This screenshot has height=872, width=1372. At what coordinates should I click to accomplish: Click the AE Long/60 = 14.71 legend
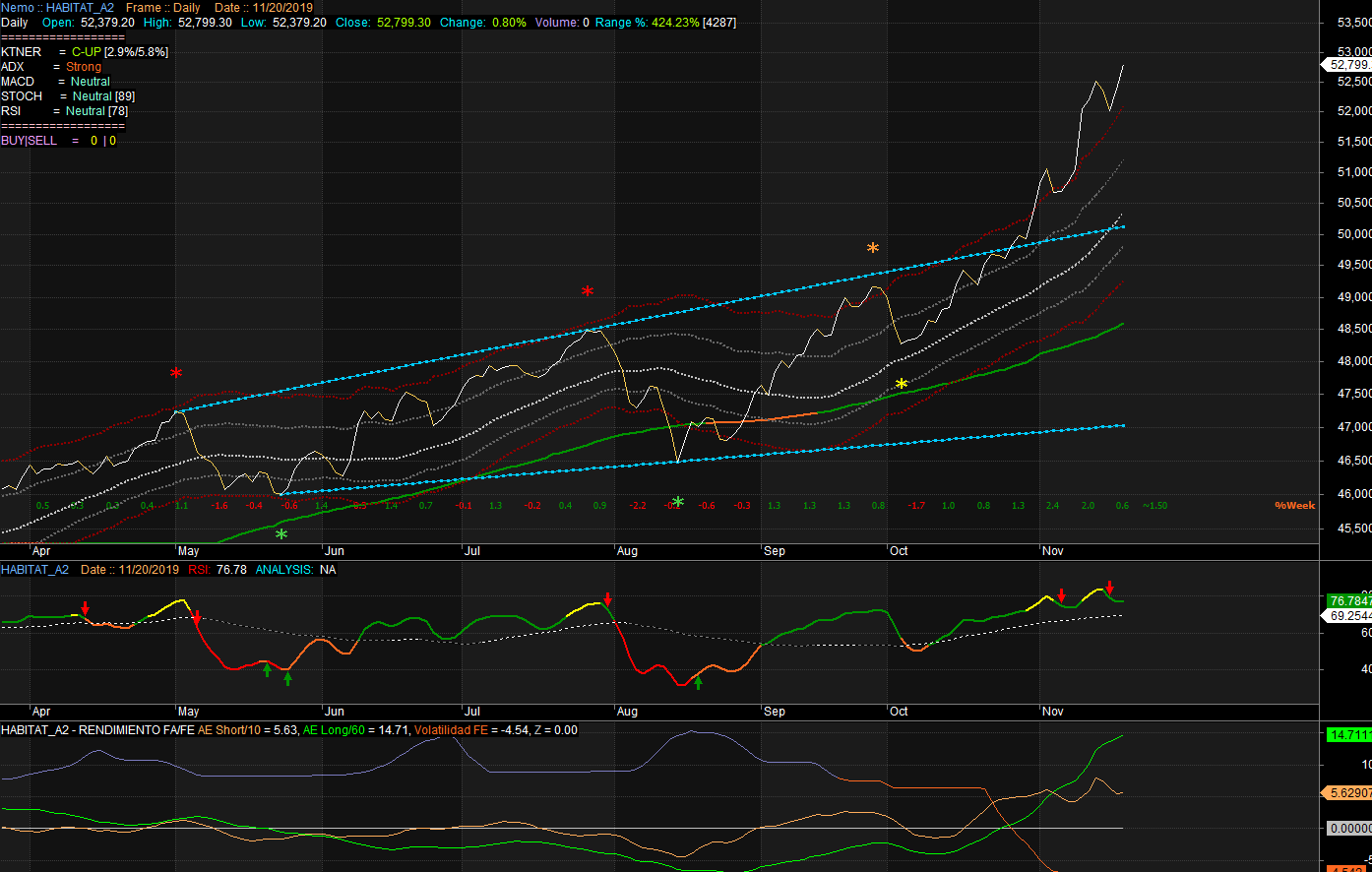click(x=356, y=729)
